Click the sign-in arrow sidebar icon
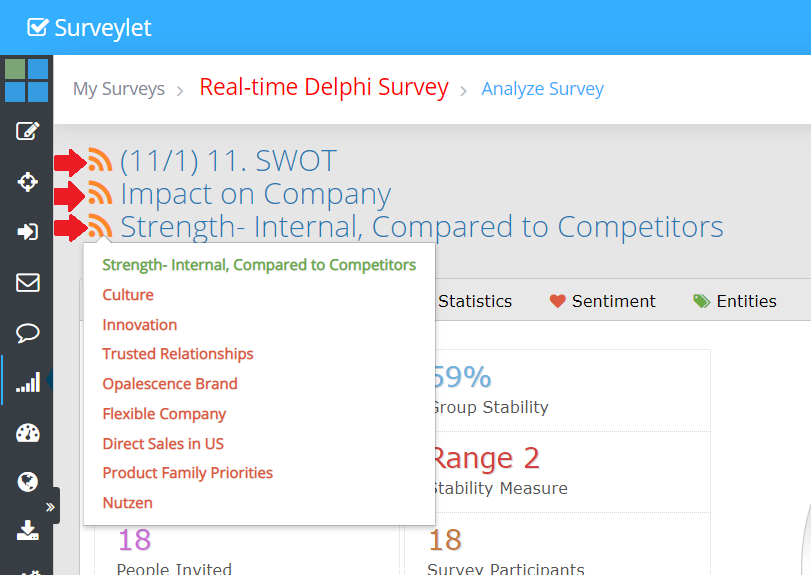The height and width of the screenshot is (575, 811). tap(27, 232)
